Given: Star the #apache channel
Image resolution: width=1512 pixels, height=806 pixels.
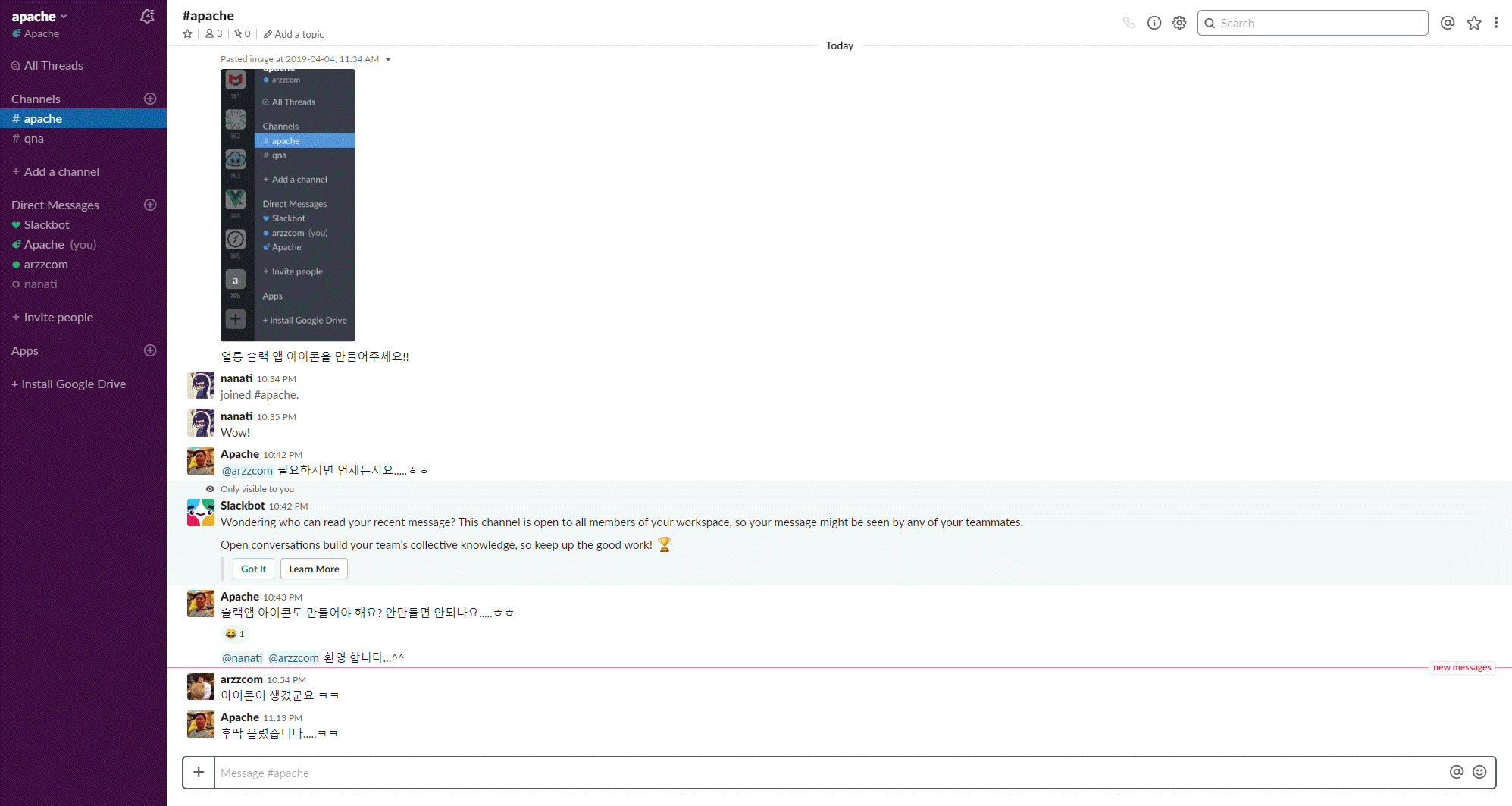Looking at the screenshot, I should (x=188, y=34).
